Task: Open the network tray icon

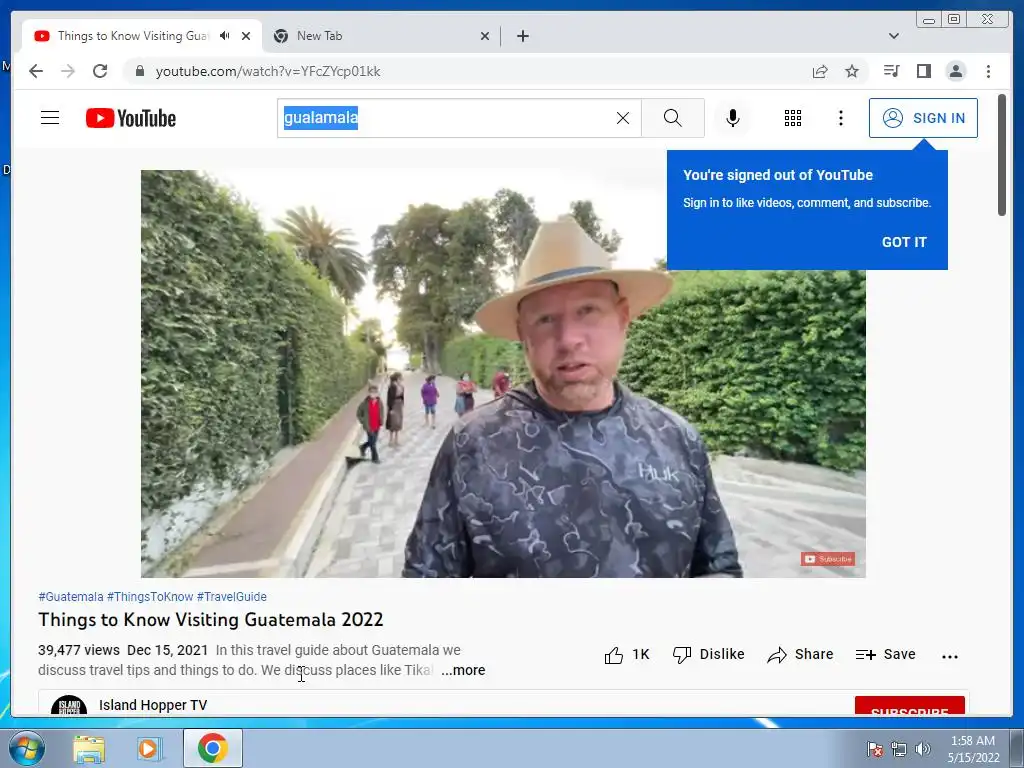Action: [899, 749]
